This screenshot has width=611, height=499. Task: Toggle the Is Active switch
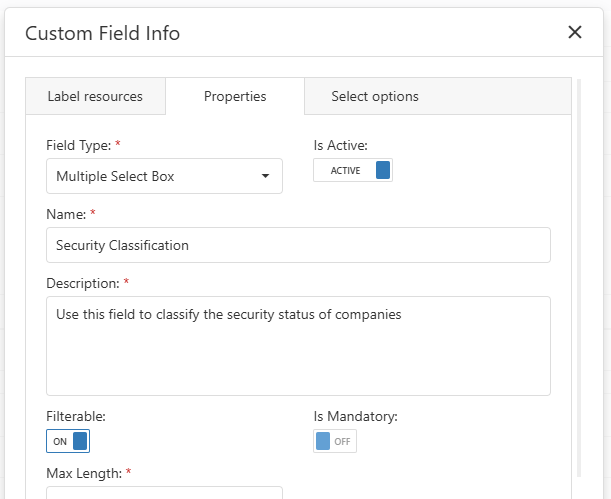(353, 170)
